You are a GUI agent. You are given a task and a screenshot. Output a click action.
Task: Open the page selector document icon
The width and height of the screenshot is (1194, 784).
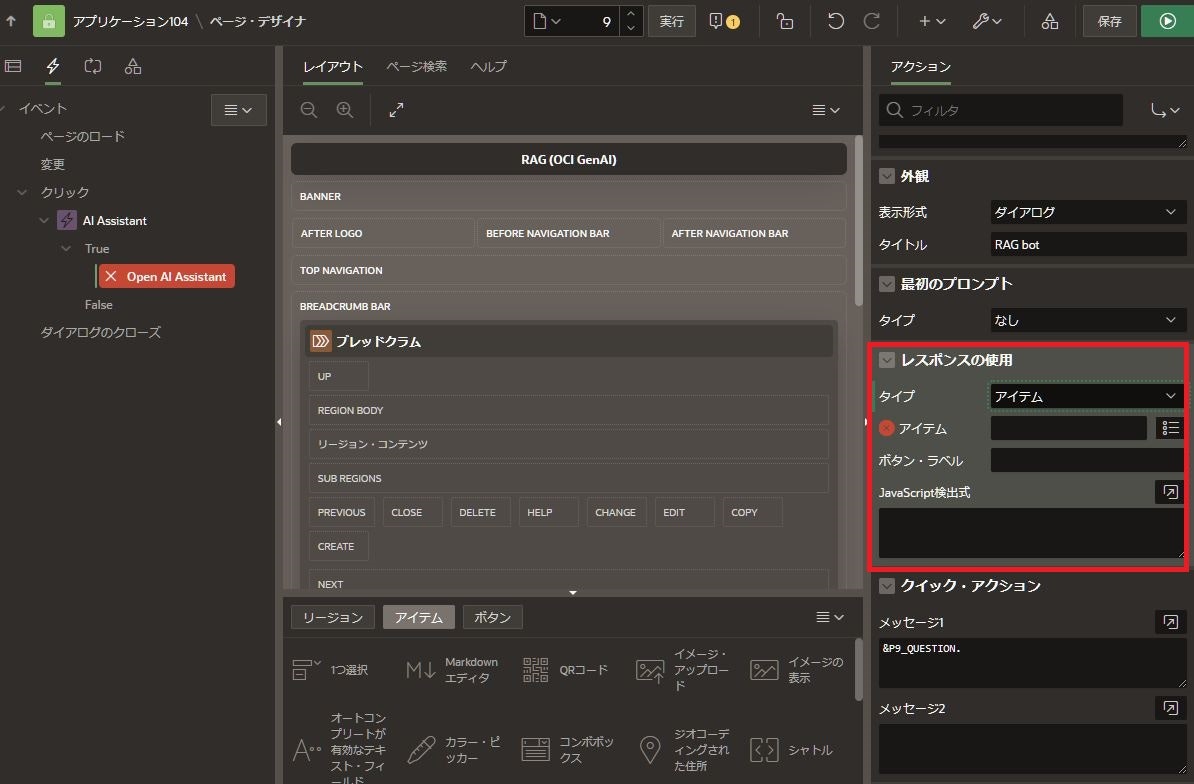point(547,21)
